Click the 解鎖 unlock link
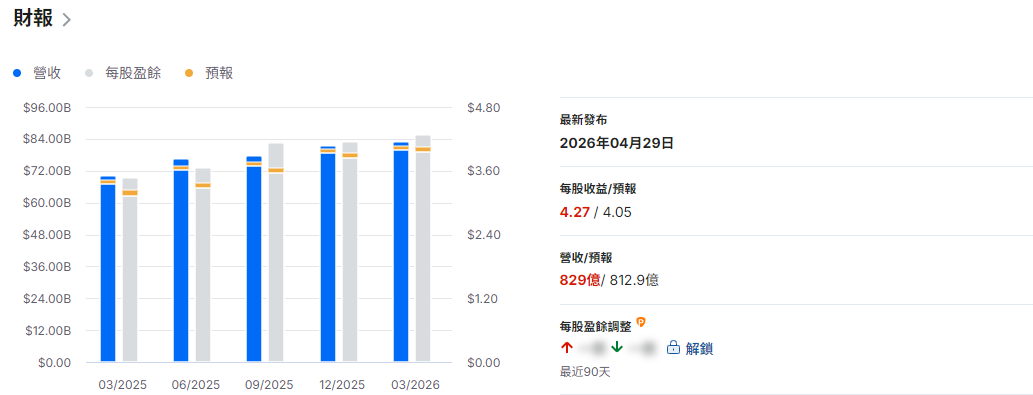Image resolution: width=1033 pixels, height=395 pixels. (699, 348)
